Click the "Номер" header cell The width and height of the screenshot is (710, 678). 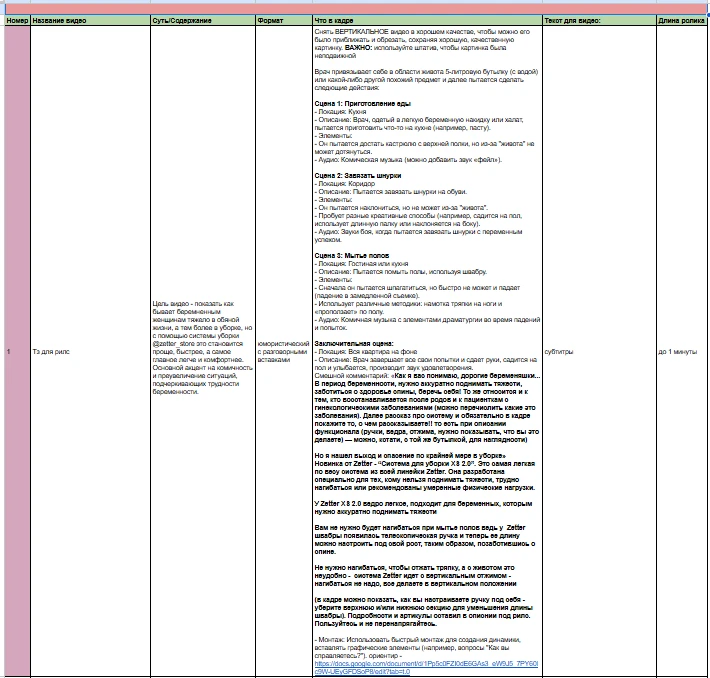point(16,20)
